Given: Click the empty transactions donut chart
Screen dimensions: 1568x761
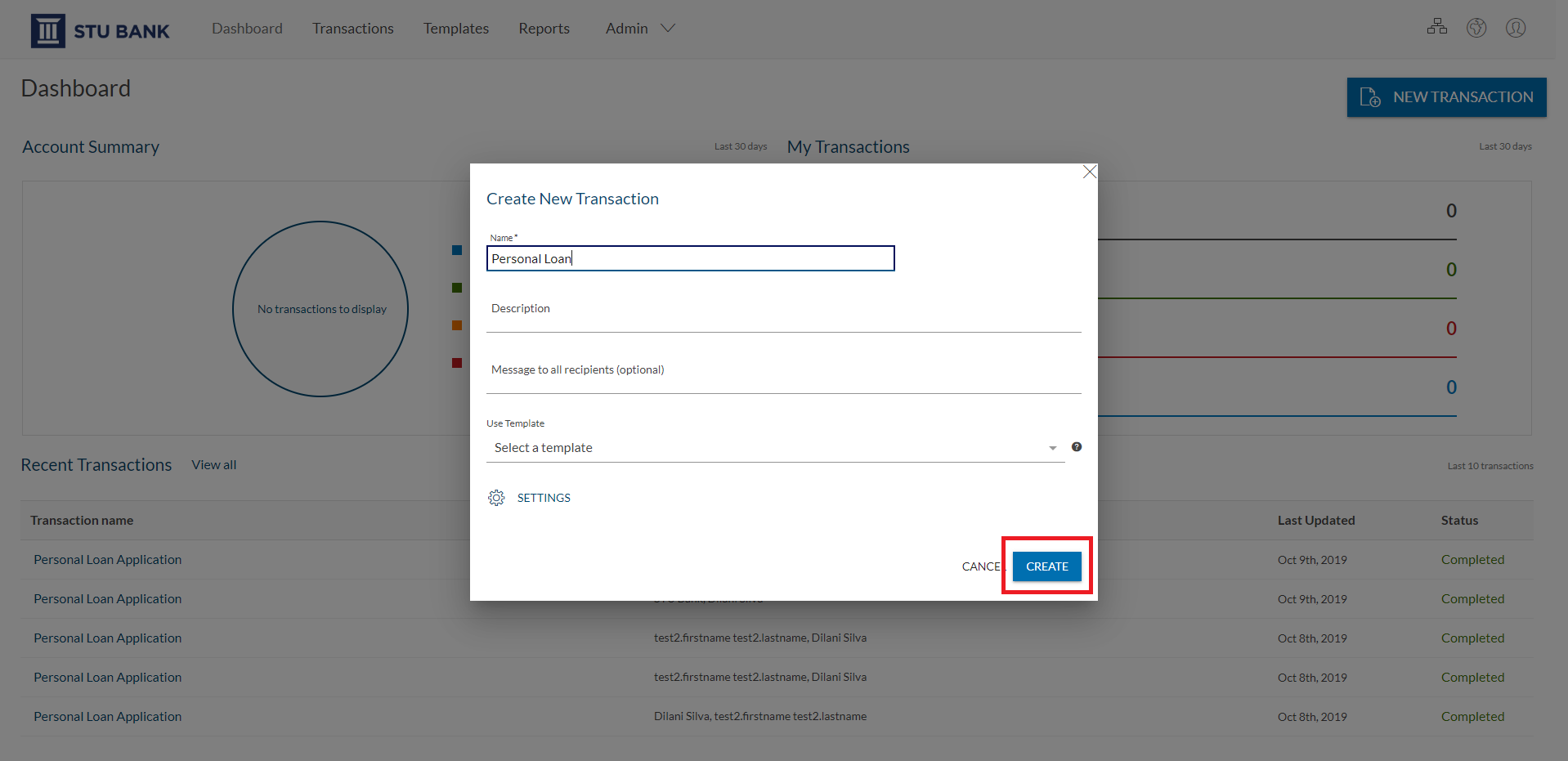Looking at the screenshot, I should (x=320, y=309).
